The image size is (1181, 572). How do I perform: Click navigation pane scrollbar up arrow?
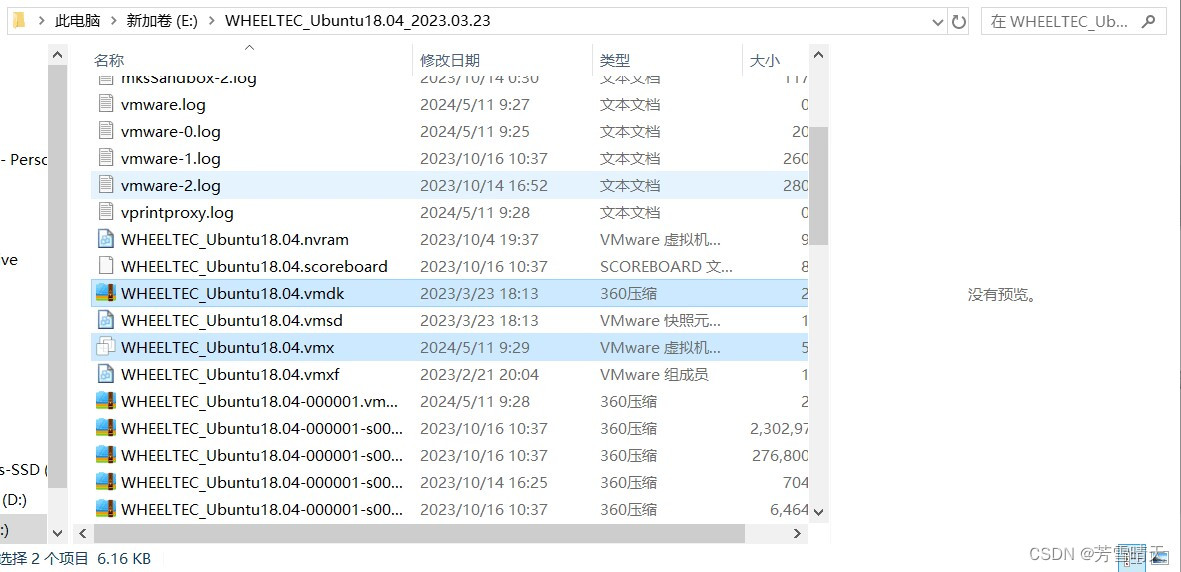point(57,56)
